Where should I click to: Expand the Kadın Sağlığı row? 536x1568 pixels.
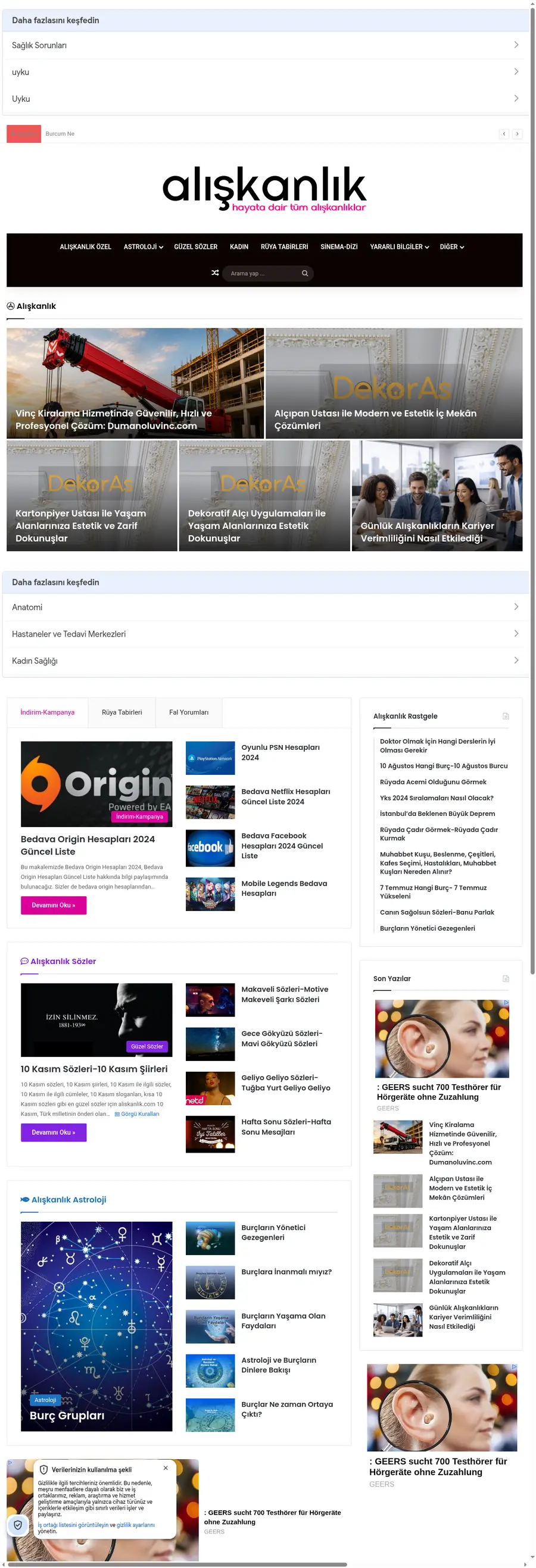pos(265,661)
